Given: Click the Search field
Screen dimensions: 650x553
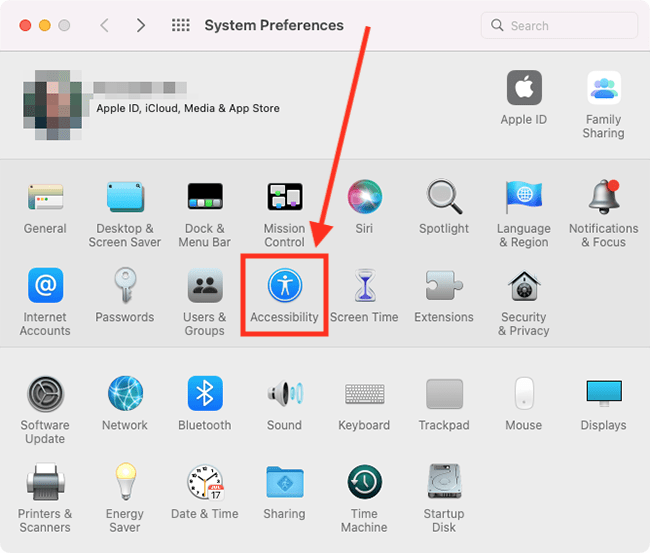Looking at the screenshot, I should click(559, 26).
